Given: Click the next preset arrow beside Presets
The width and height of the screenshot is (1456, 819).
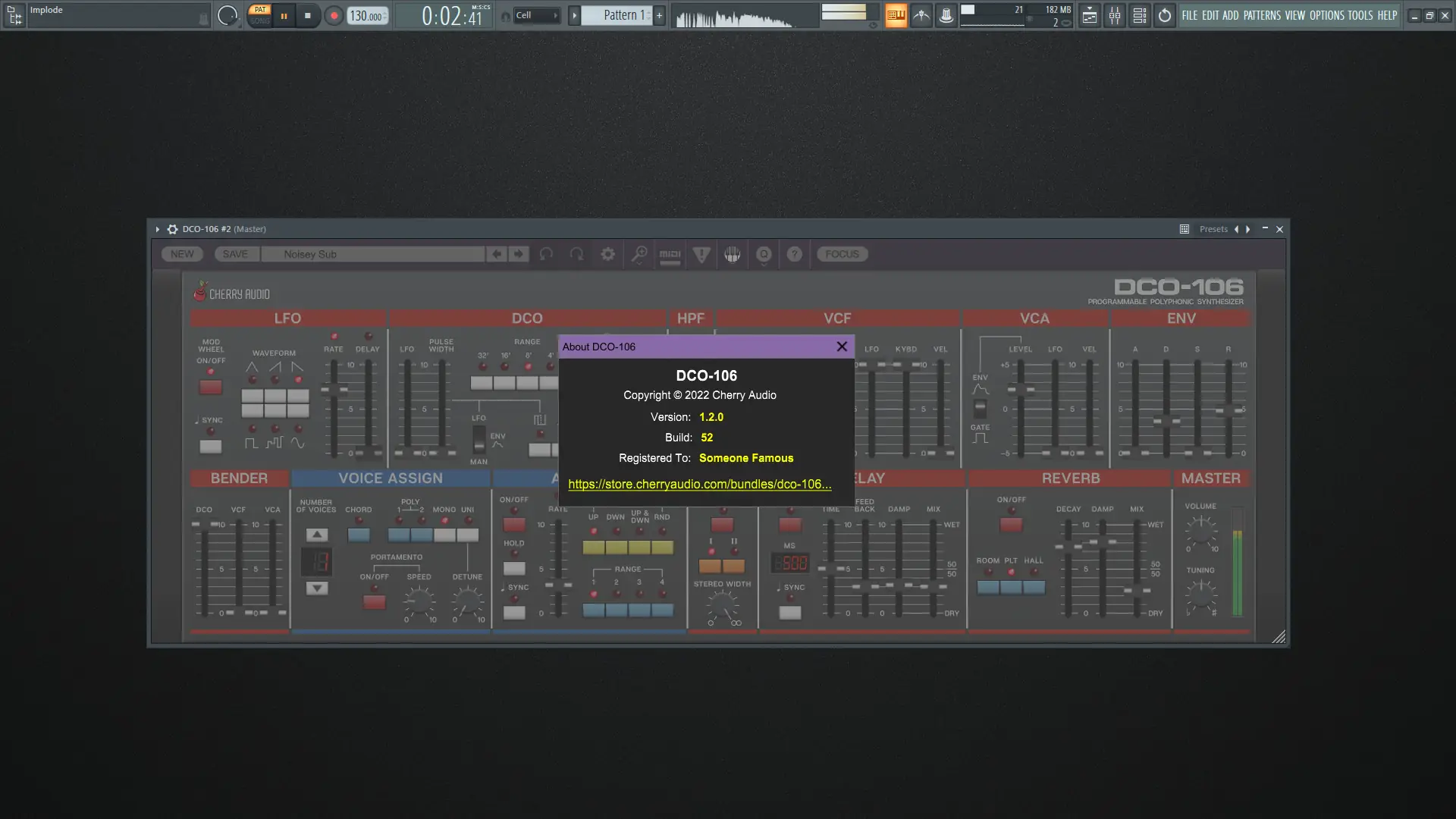Looking at the screenshot, I should pos(1246,228).
